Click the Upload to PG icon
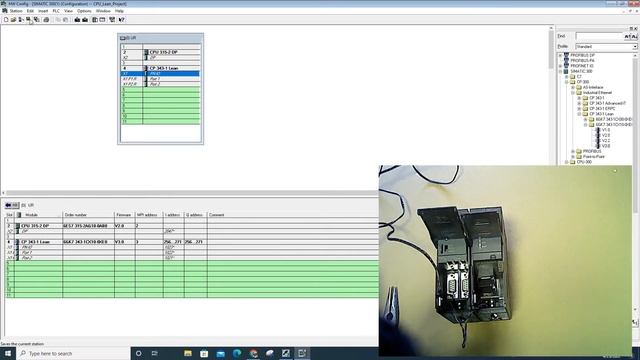Viewport: 640px width, 360px height. (x=85, y=20)
